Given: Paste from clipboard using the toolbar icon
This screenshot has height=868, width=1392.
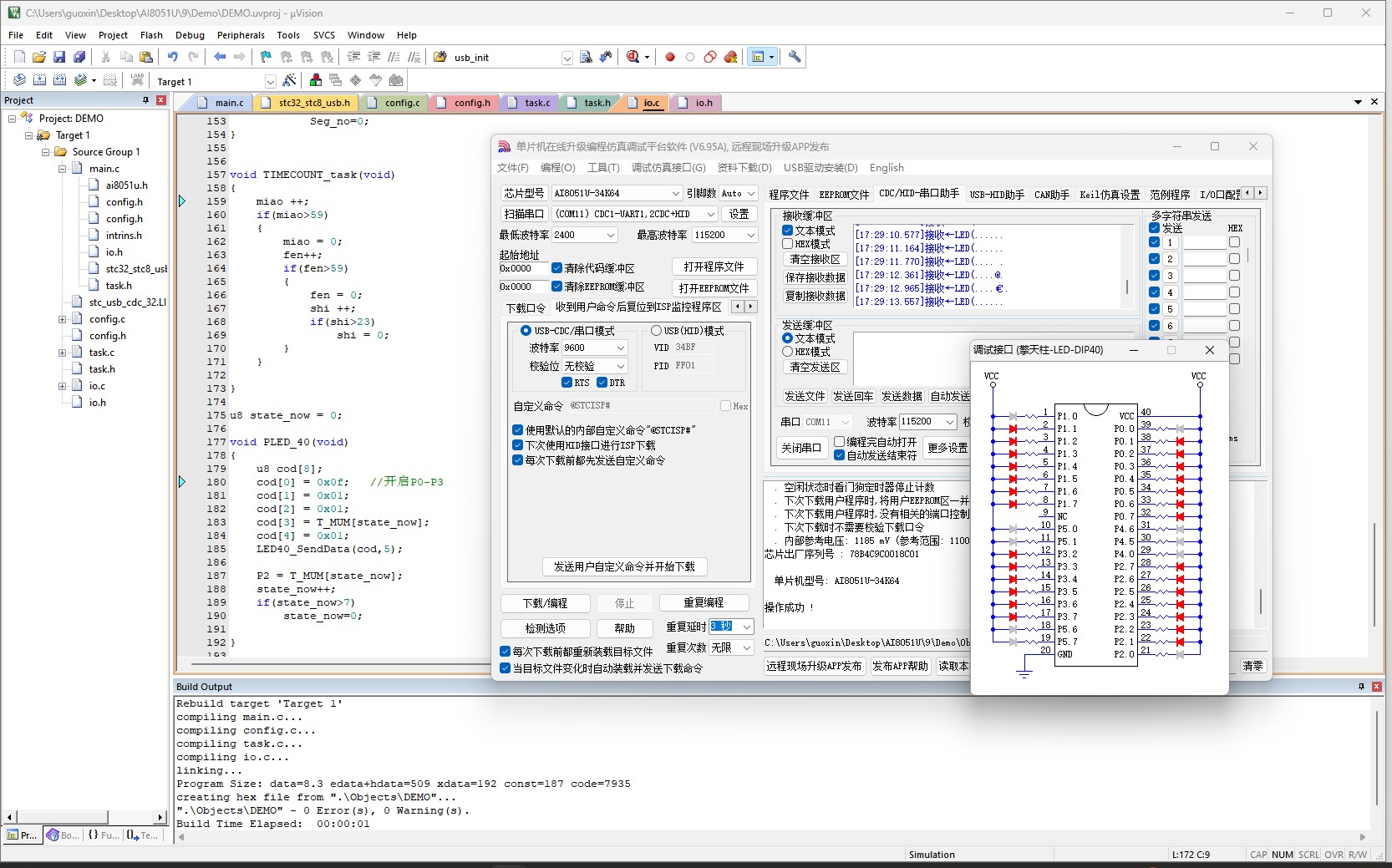Looking at the screenshot, I should pyautogui.click(x=146, y=57).
